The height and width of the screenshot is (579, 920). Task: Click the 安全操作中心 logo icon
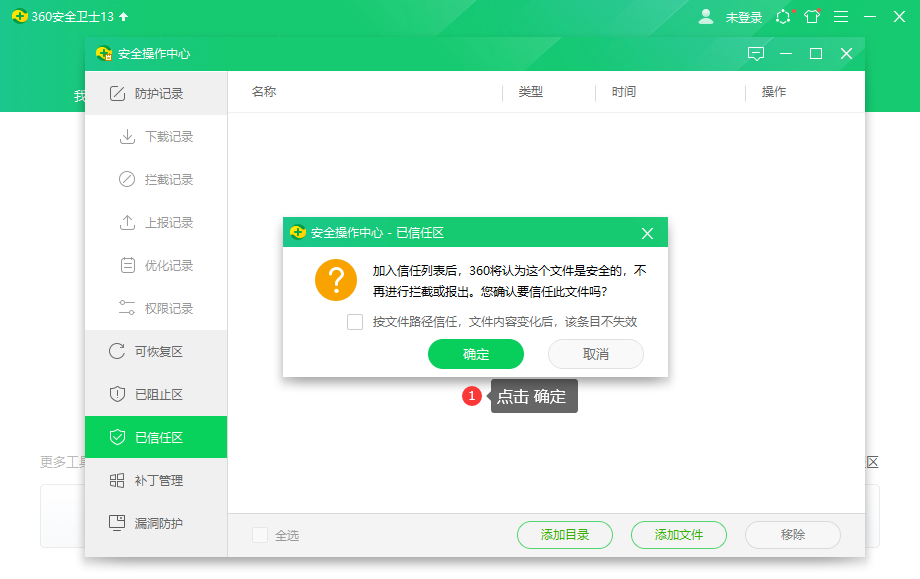[x=104, y=54]
